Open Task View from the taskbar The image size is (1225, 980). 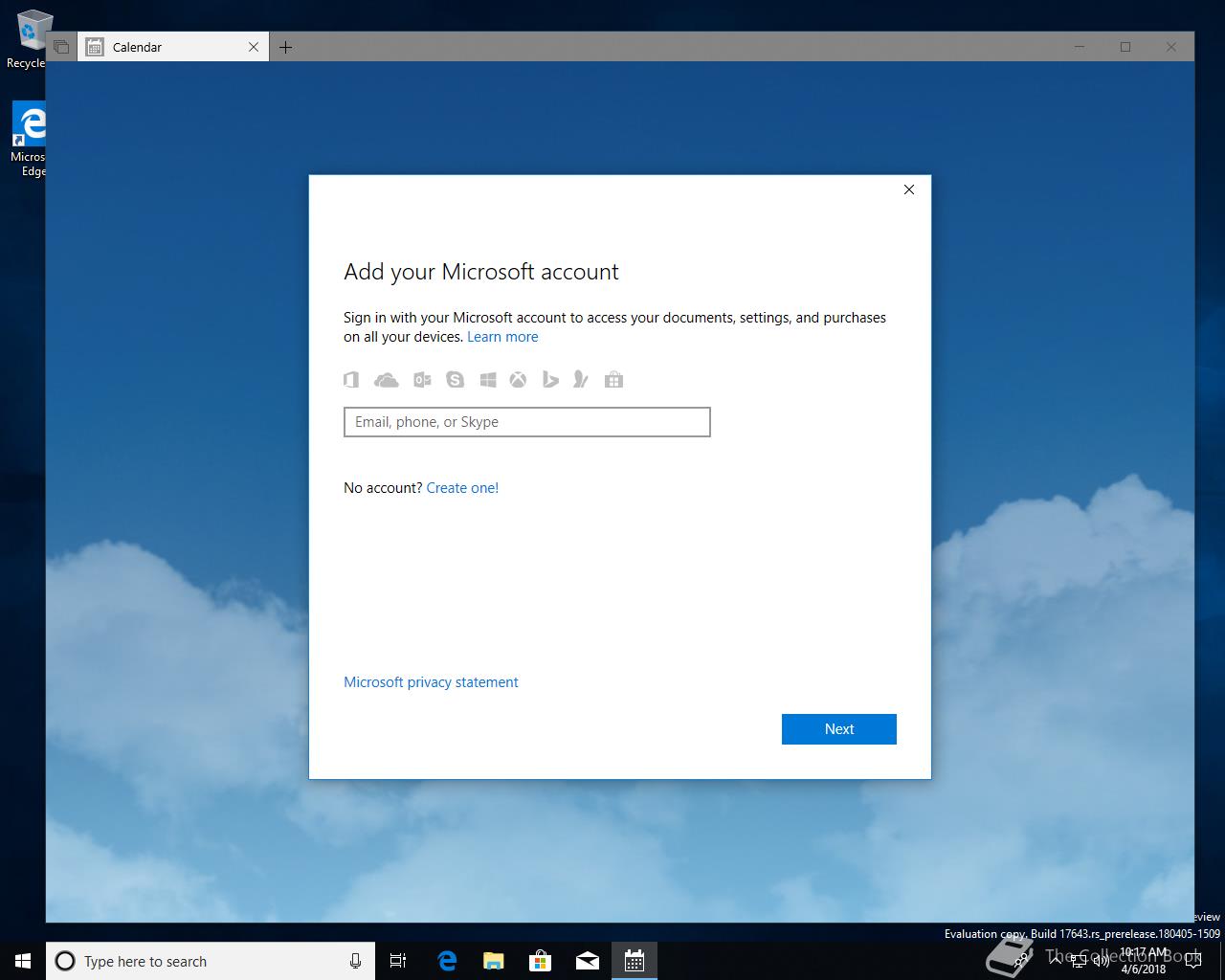(398, 961)
